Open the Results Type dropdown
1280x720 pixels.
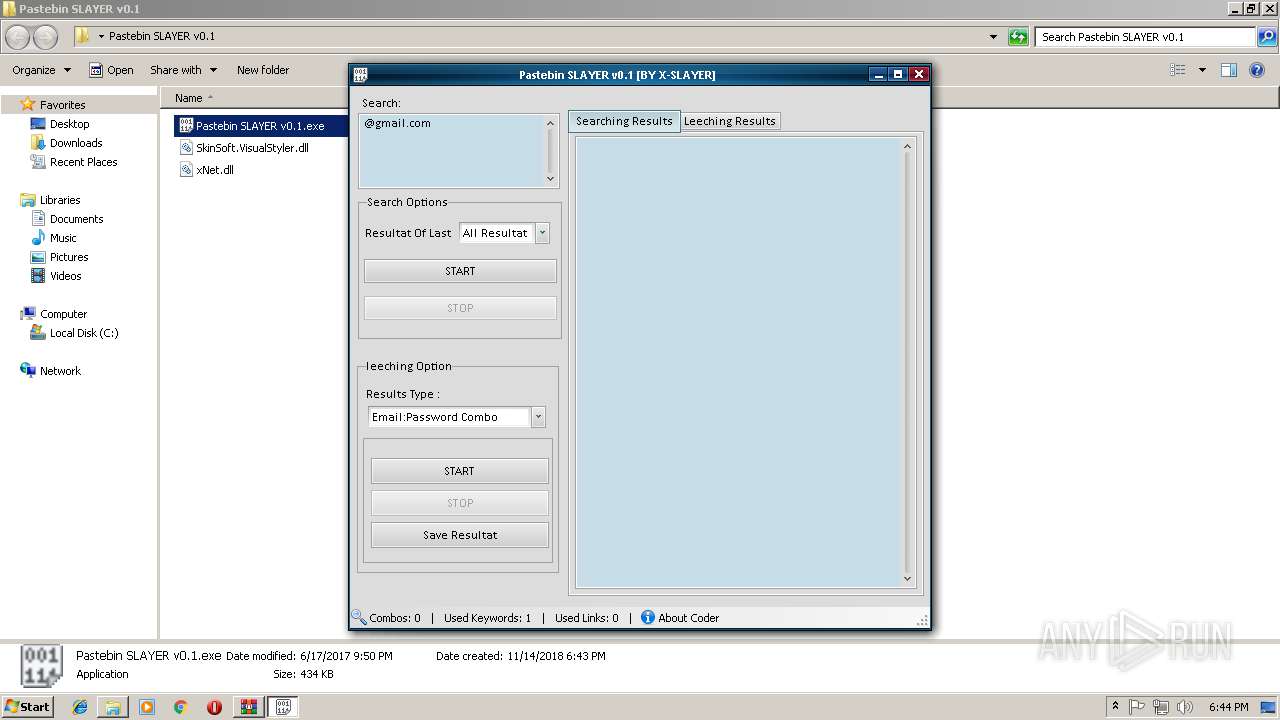538,417
